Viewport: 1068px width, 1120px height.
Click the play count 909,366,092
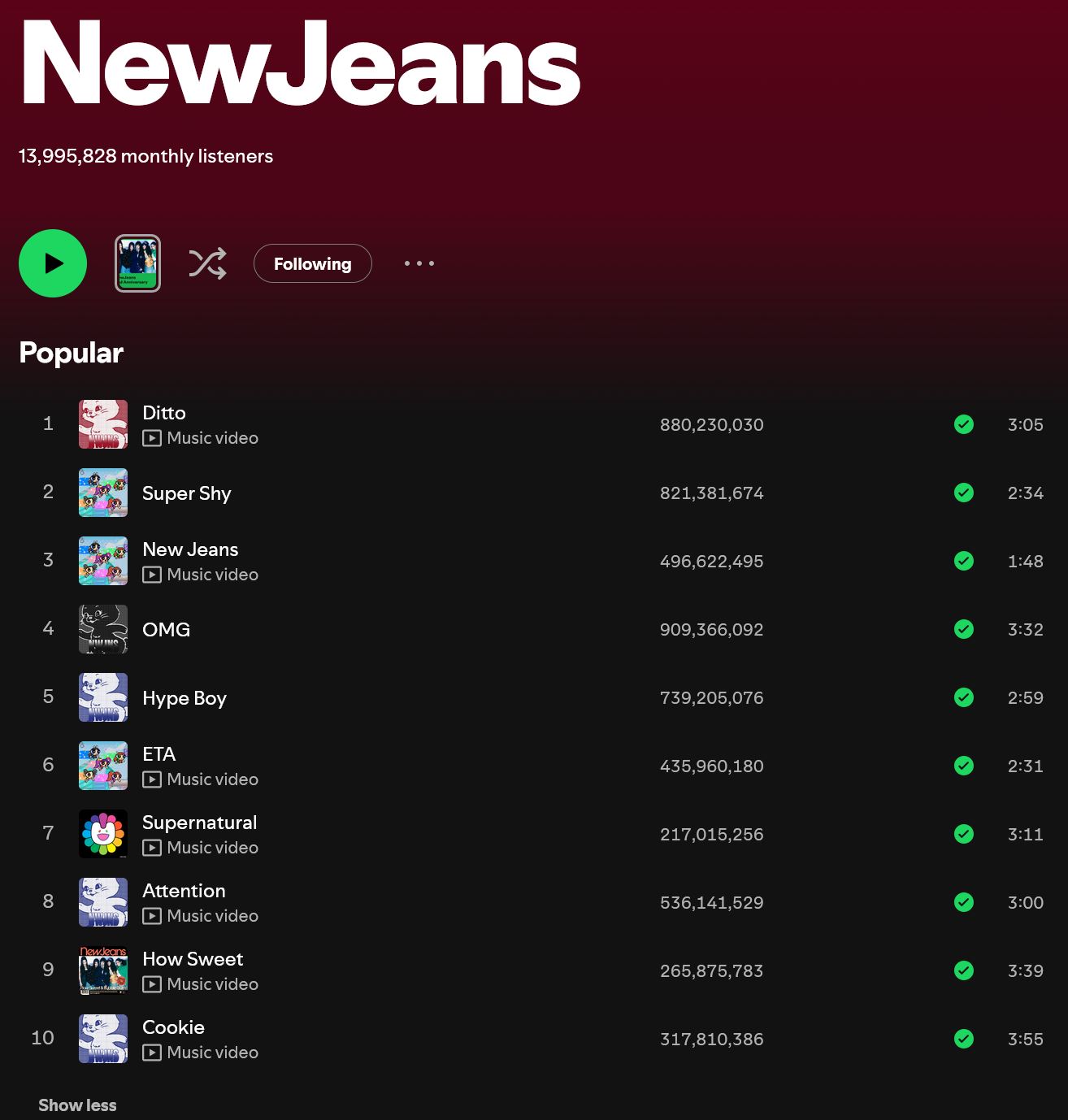pyautogui.click(x=712, y=629)
